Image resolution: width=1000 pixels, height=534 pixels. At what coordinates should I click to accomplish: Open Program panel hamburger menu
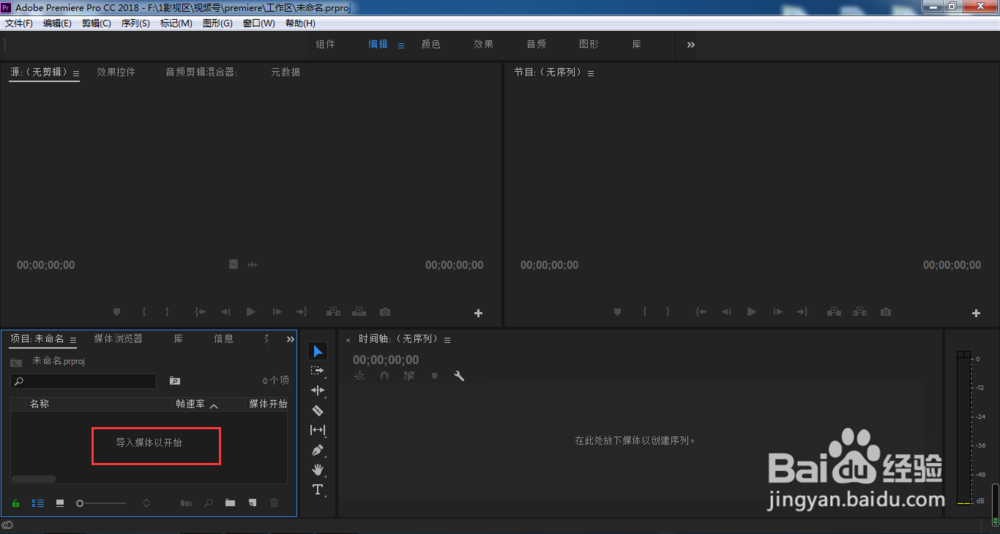point(591,73)
